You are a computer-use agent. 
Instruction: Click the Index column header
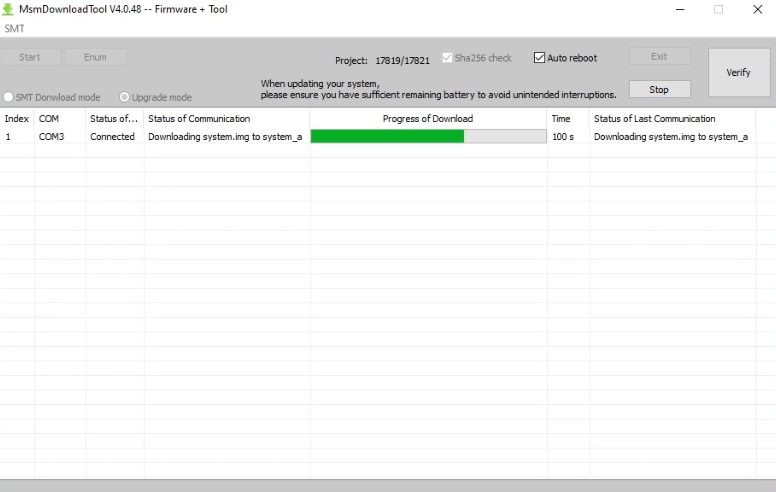pos(17,119)
